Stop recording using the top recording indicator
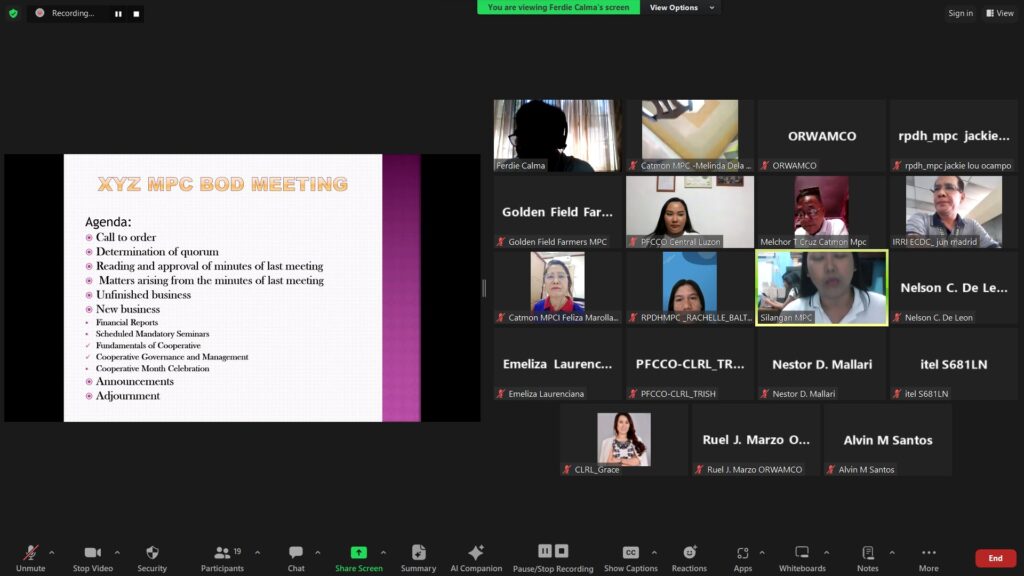The width and height of the screenshot is (1024, 576). (x=136, y=14)
